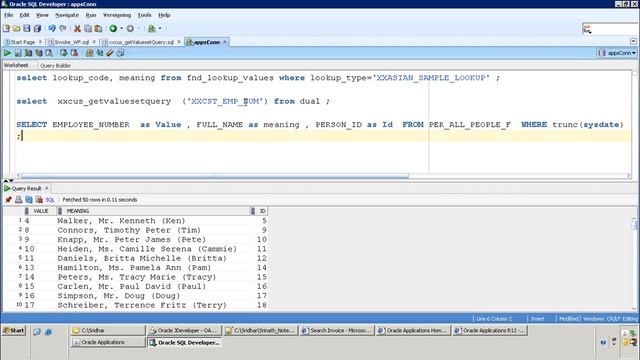Click the green Back navigation icon
The image size is (640, 360).
tap(113, 29)
